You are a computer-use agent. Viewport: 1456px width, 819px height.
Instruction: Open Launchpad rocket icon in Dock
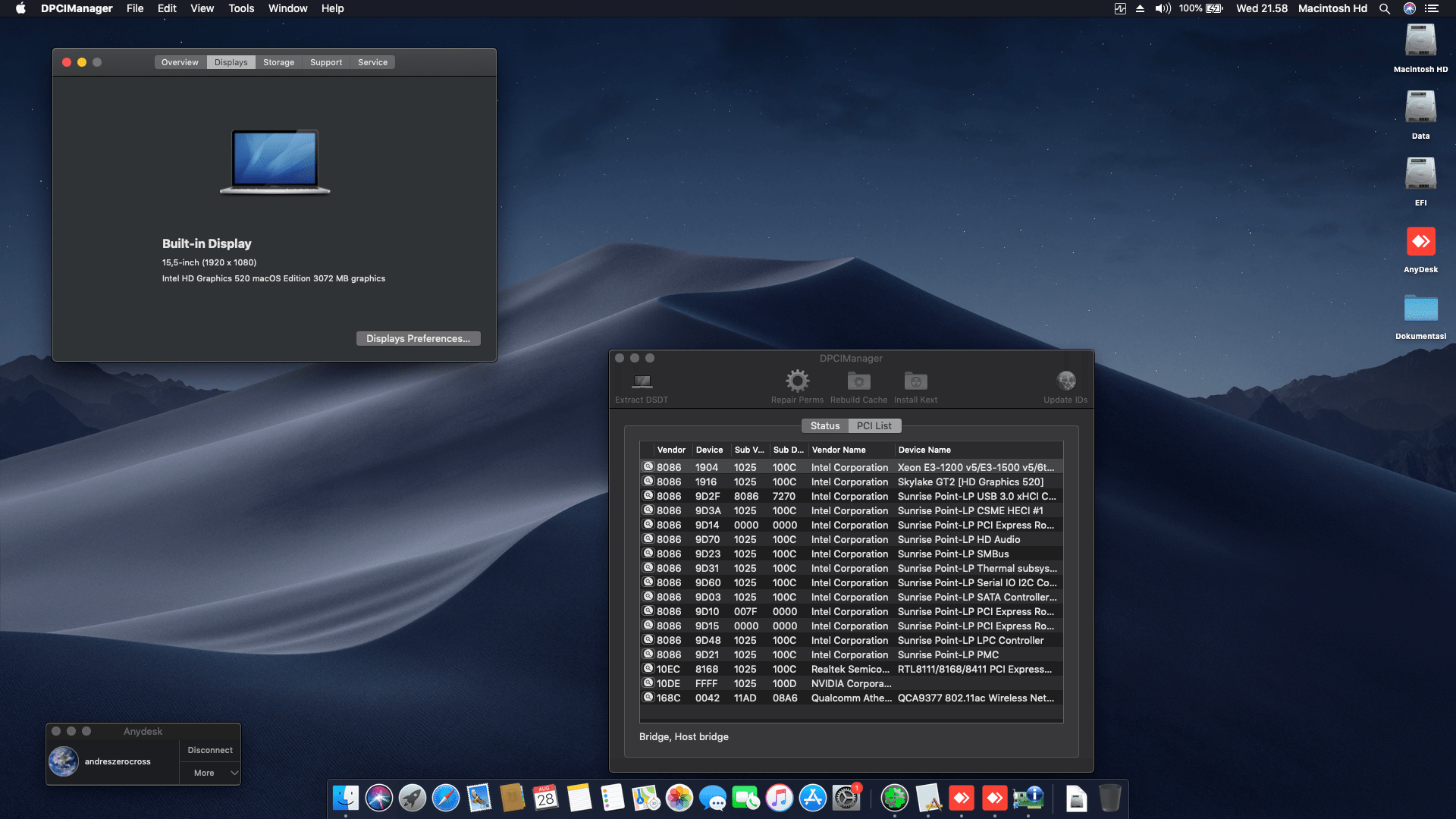413,798
